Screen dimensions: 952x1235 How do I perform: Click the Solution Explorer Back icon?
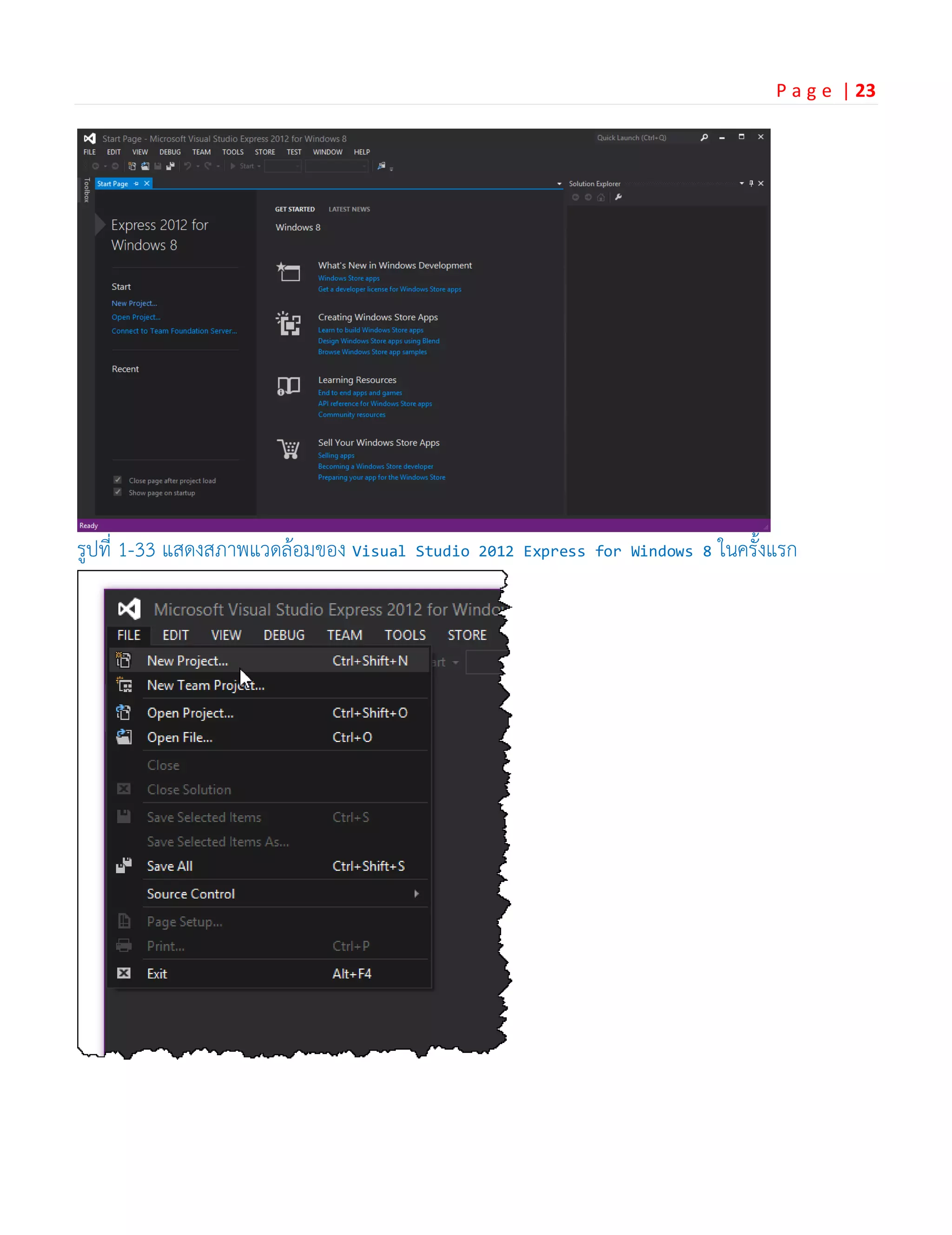575,198
